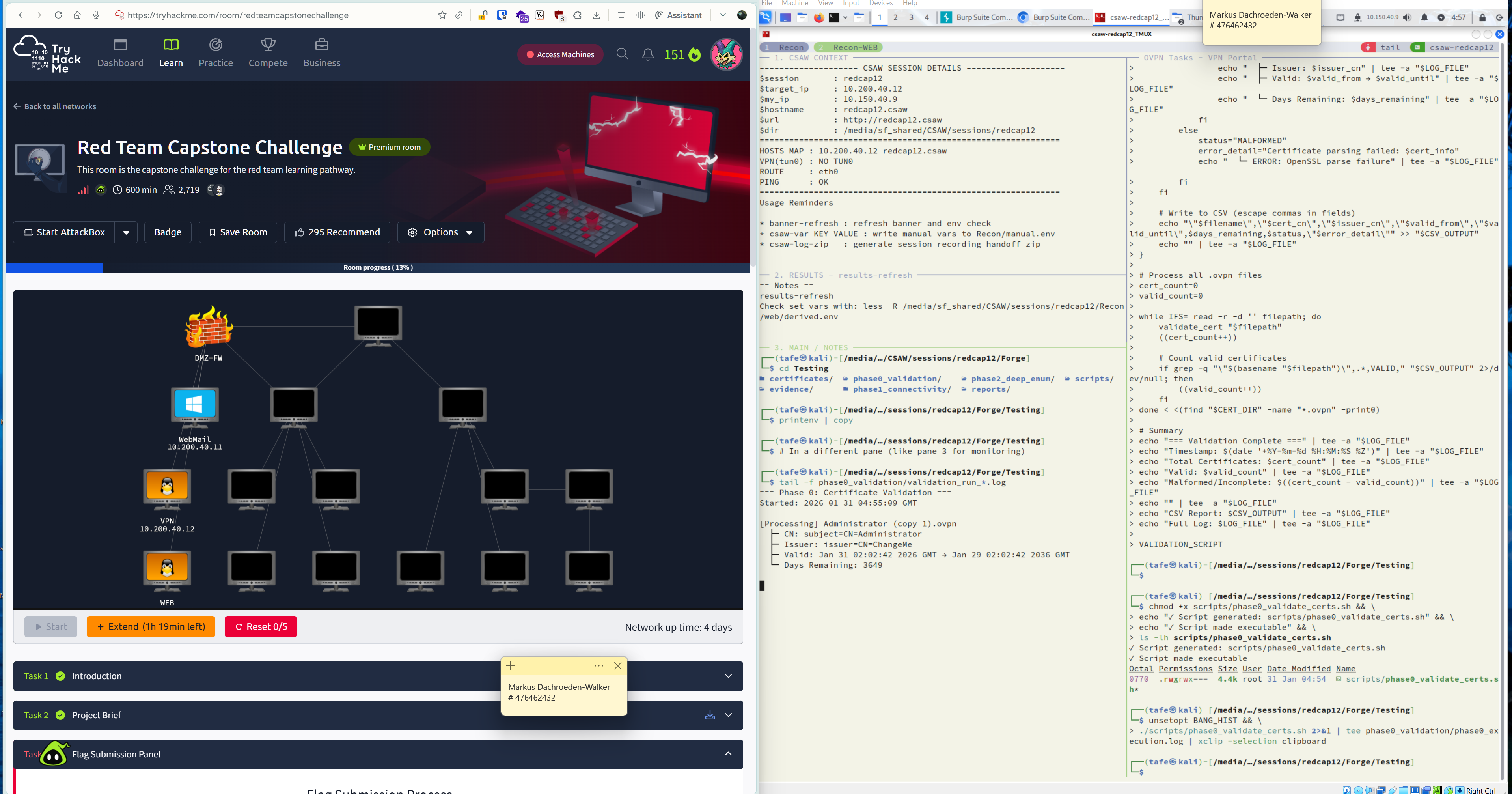Download the Project Brief task files
The image size is (1512, 794).
pyautogui.click(x=710, y=715)
